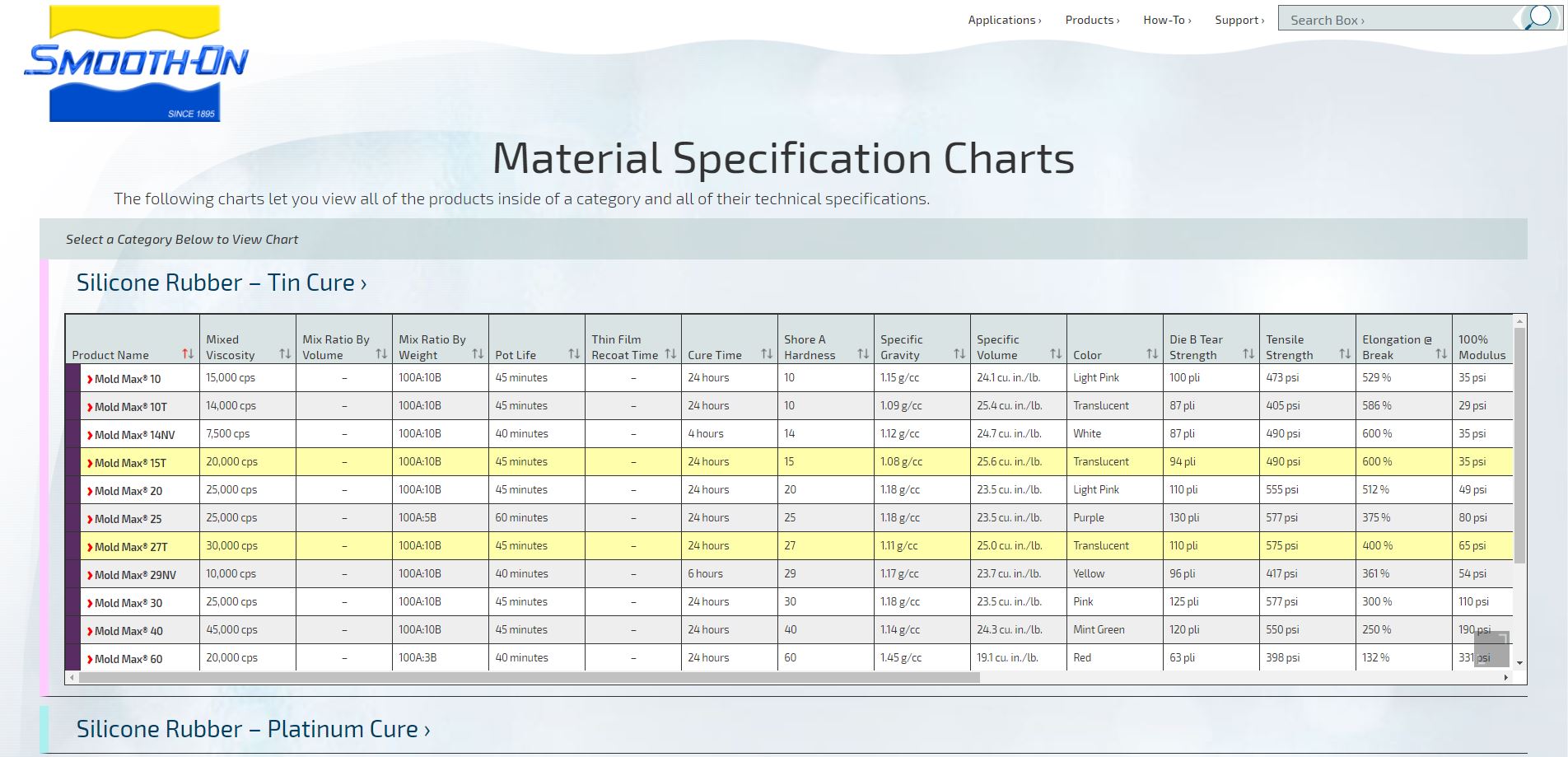Open Mold Max 40 product link
Viewport: 1568px width, 757px height.
click(x=124, y=631)
